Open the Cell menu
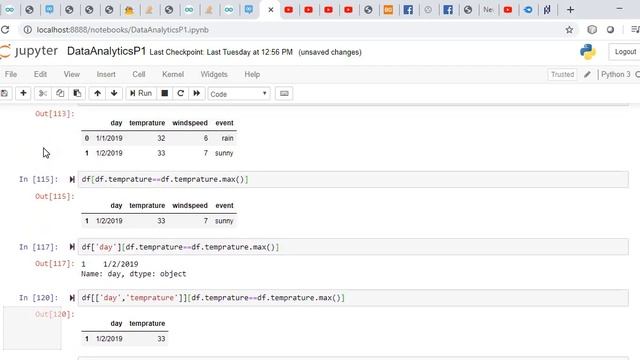Viewport: 640px width, 360px height. coord(139,74)
